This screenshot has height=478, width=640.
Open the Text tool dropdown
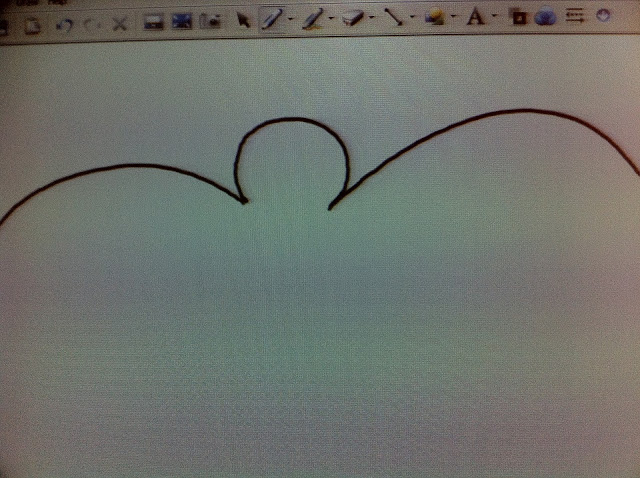click(x=495, y=16)
